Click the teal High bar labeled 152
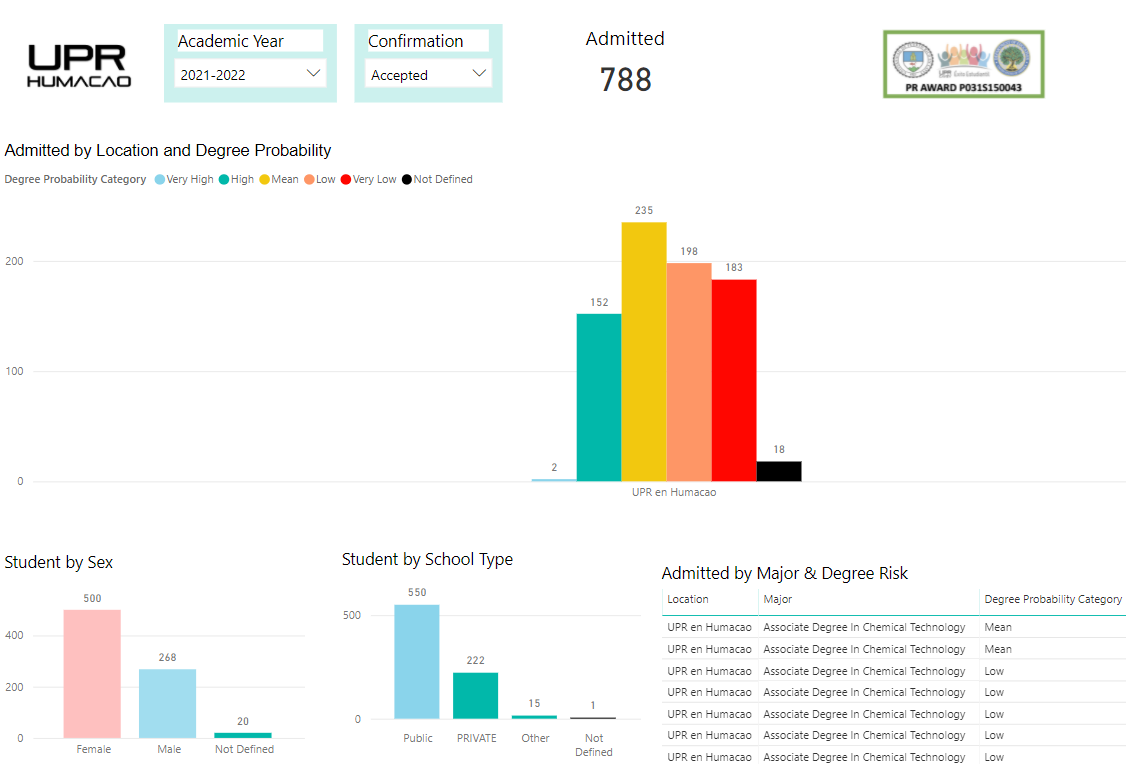The image size is (1126, 767). (598, 397)
